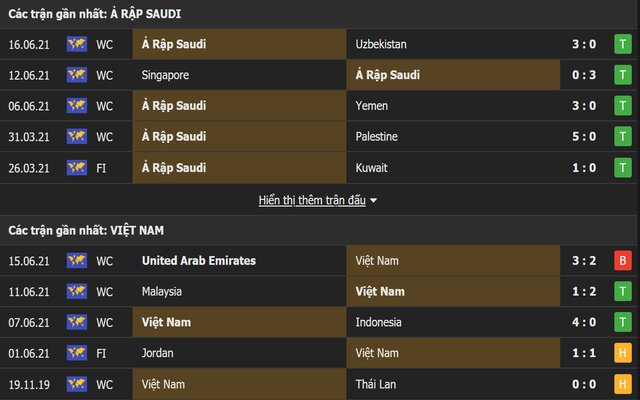This screenshot has width=640, height=400.
Task: Click the flag icon beside the Malaysia match
Action: (x=76, y=291)
